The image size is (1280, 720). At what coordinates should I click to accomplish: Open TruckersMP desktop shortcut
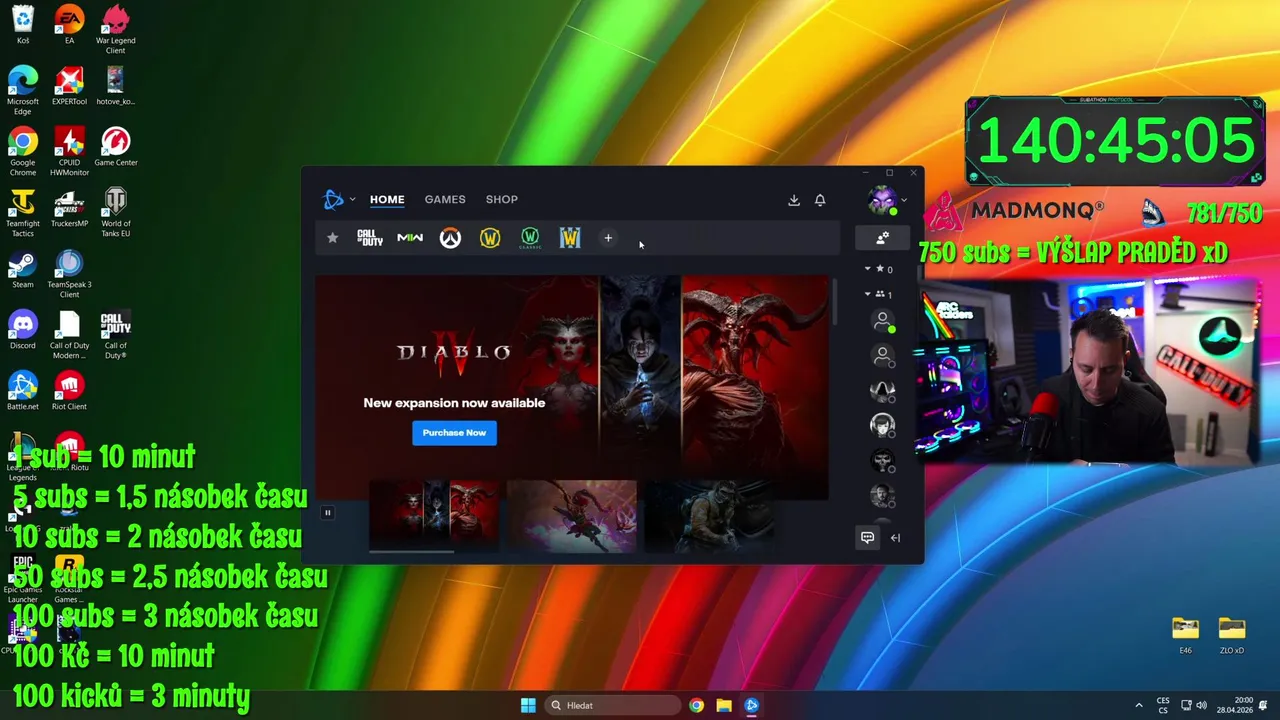(69, 208)
